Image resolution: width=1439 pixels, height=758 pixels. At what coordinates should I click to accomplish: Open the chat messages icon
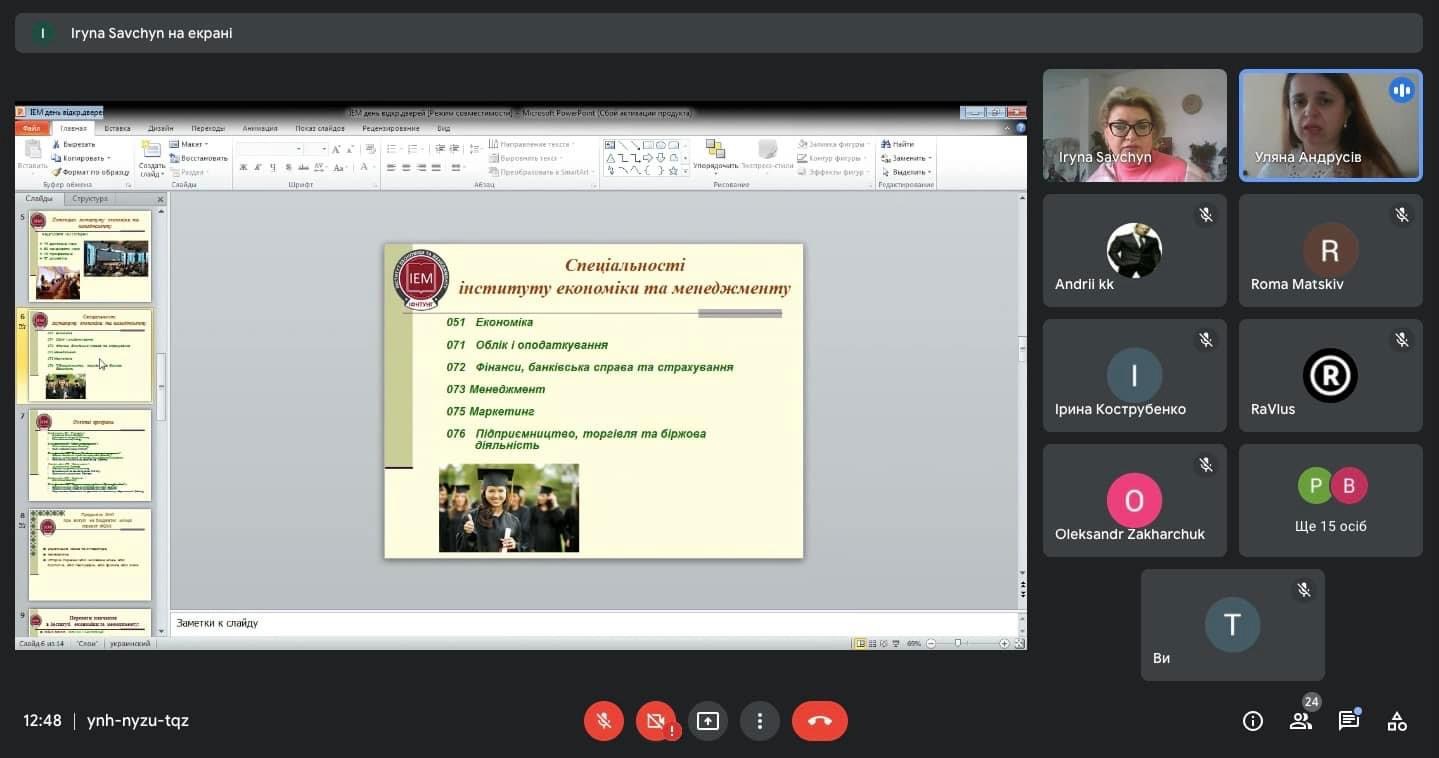pyautogui.click(x=1348, y=721)
